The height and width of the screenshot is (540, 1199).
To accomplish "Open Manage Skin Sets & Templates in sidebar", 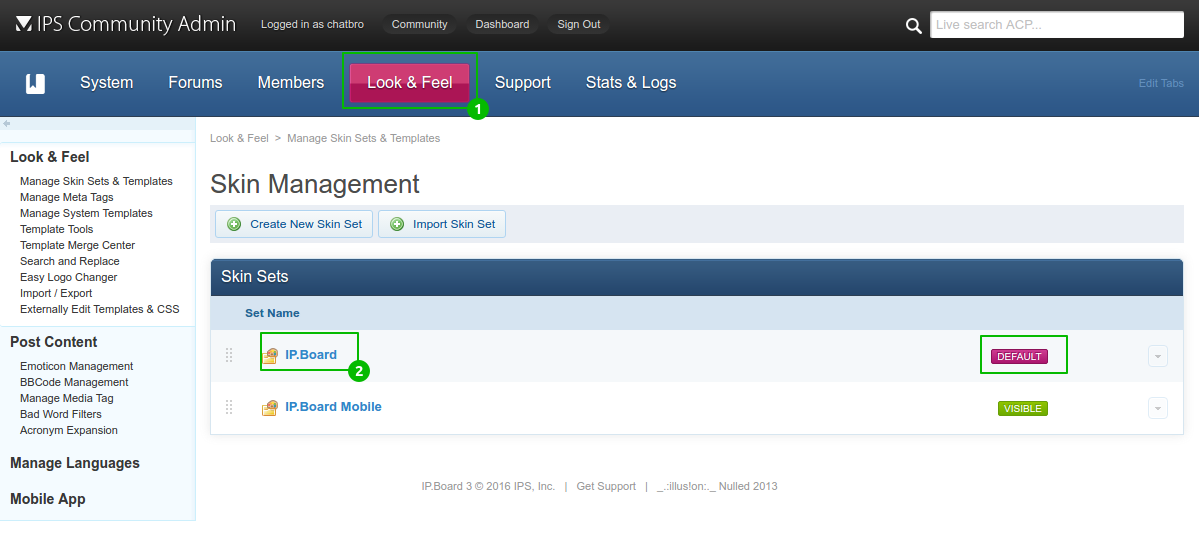I will coord(96,181).
